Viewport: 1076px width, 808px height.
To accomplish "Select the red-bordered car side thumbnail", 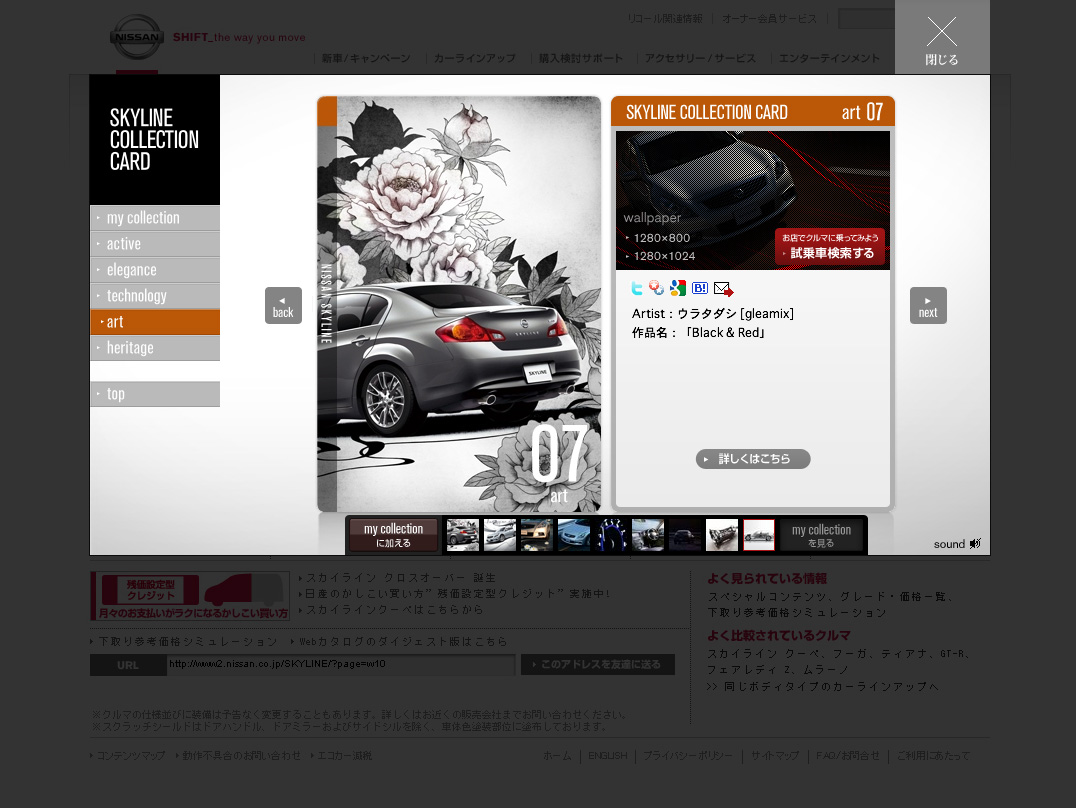I will [759, 535].
